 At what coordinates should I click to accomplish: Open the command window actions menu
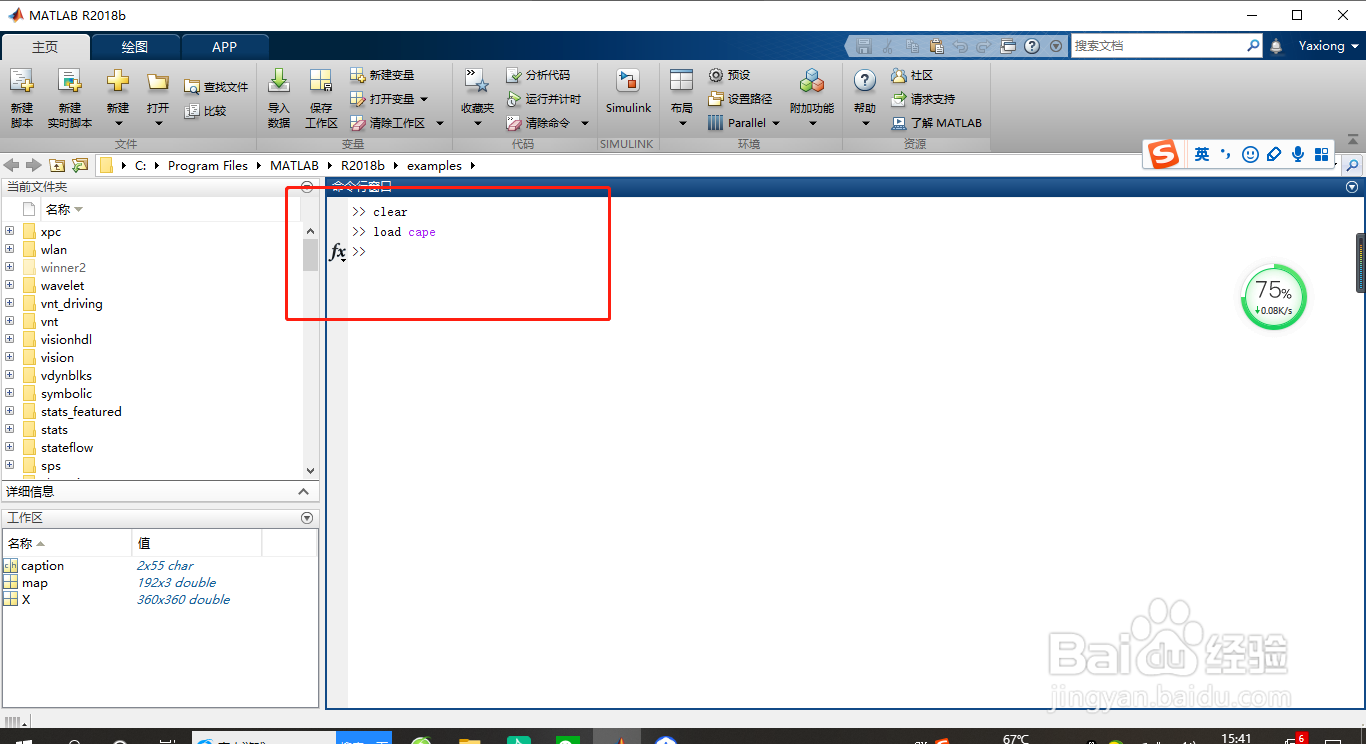point(1352,187)
